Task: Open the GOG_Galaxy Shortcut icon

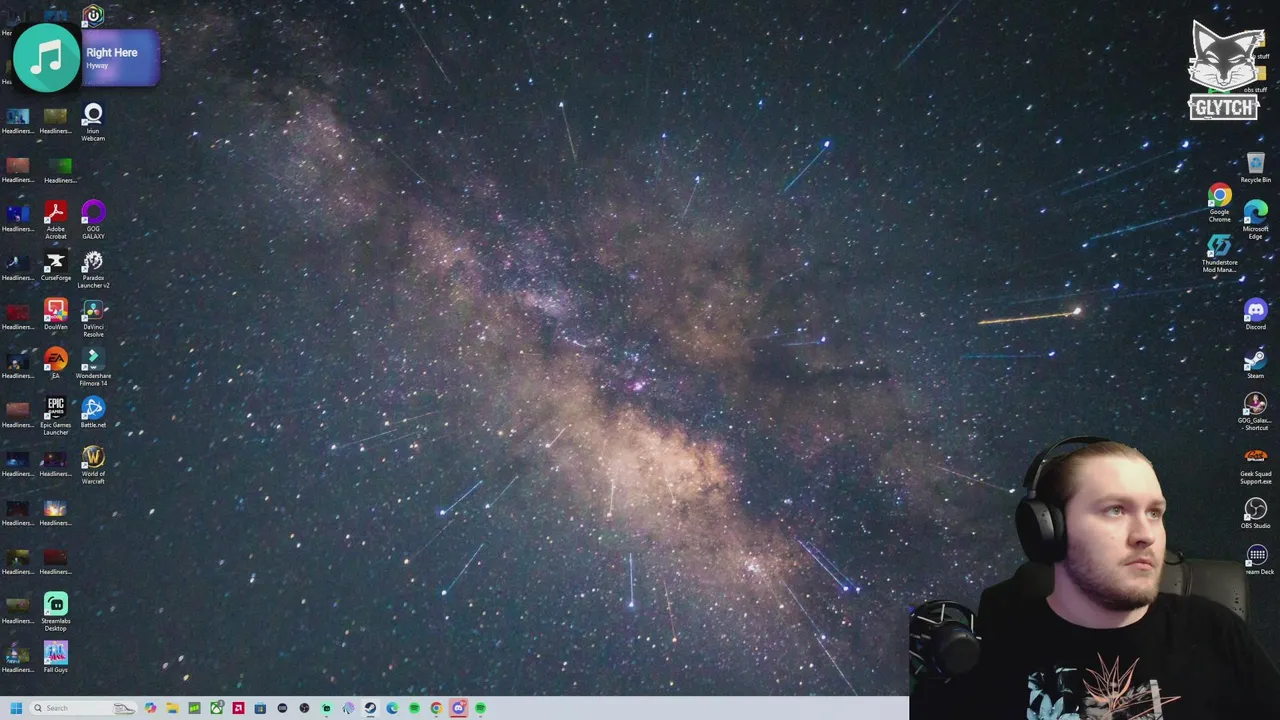Action: pos(1255,411)
